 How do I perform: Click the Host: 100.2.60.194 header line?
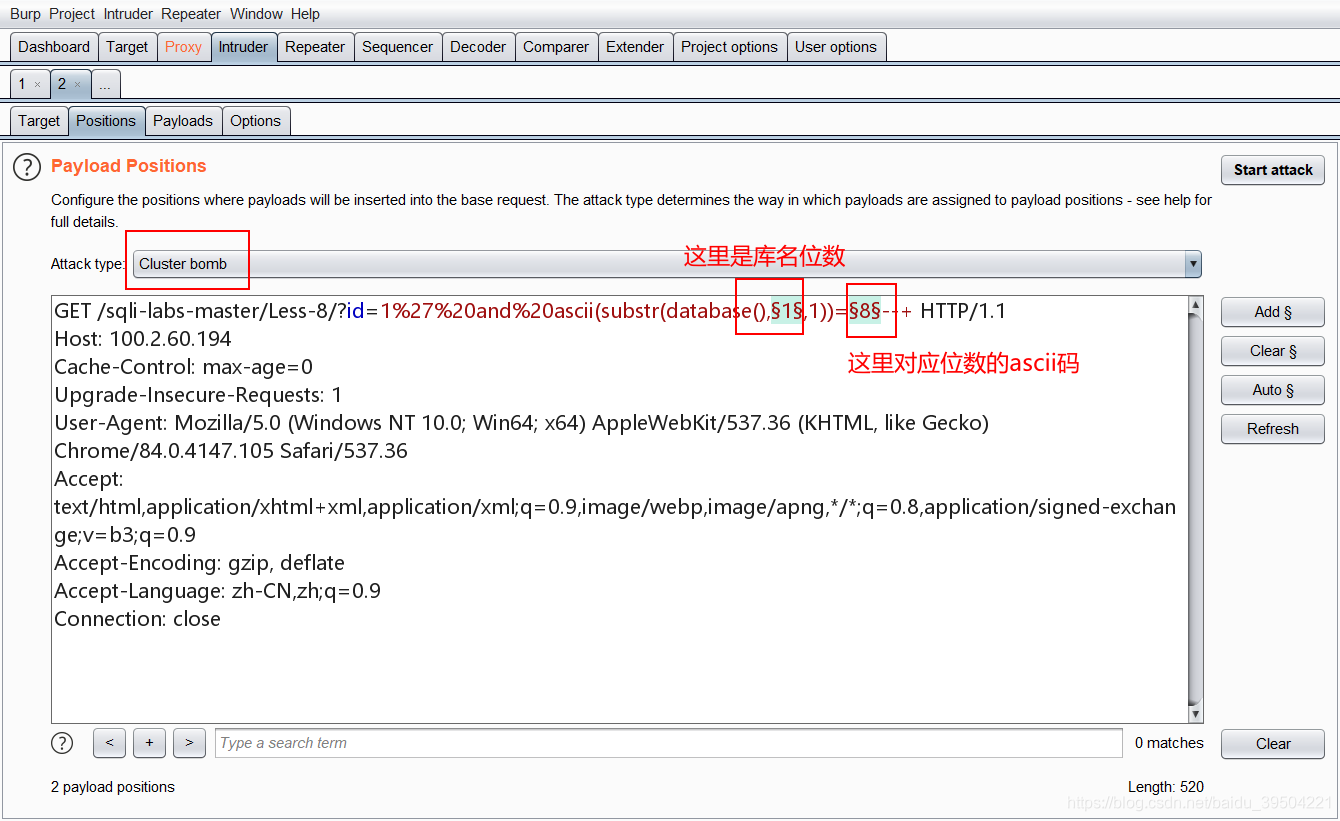pyautogui.click(x=143, y=339)
